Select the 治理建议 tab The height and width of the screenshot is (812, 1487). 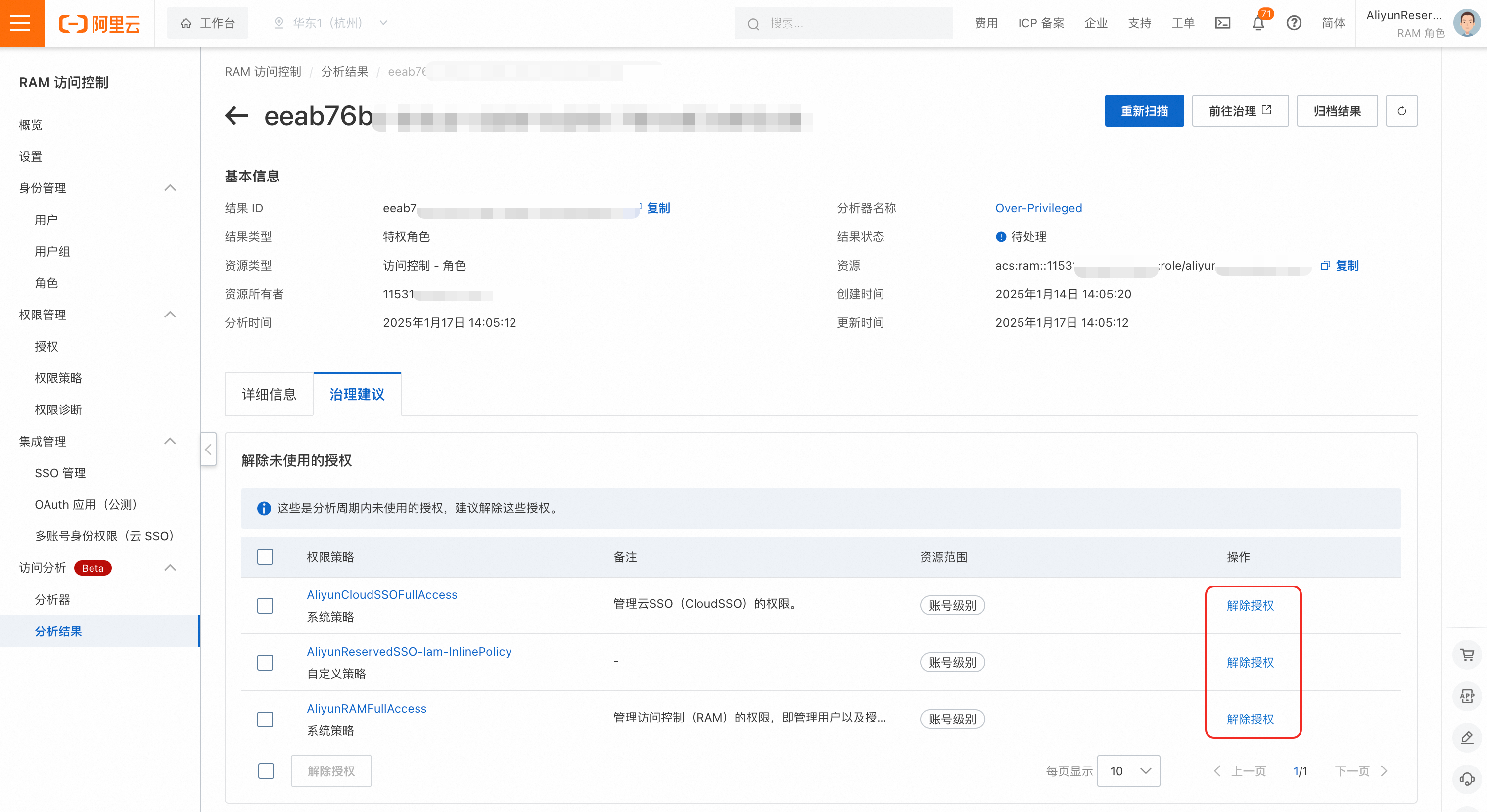[357, 394]
